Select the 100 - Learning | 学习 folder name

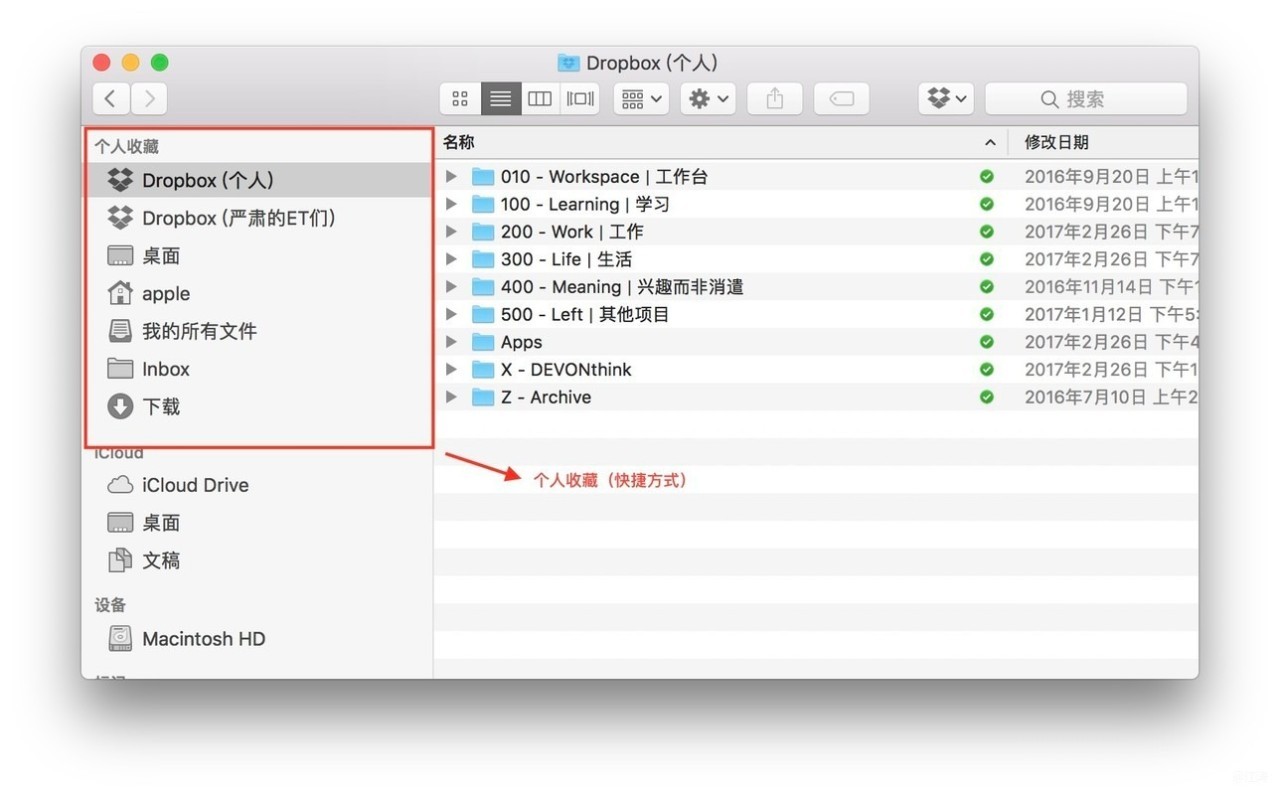point(585,204)
